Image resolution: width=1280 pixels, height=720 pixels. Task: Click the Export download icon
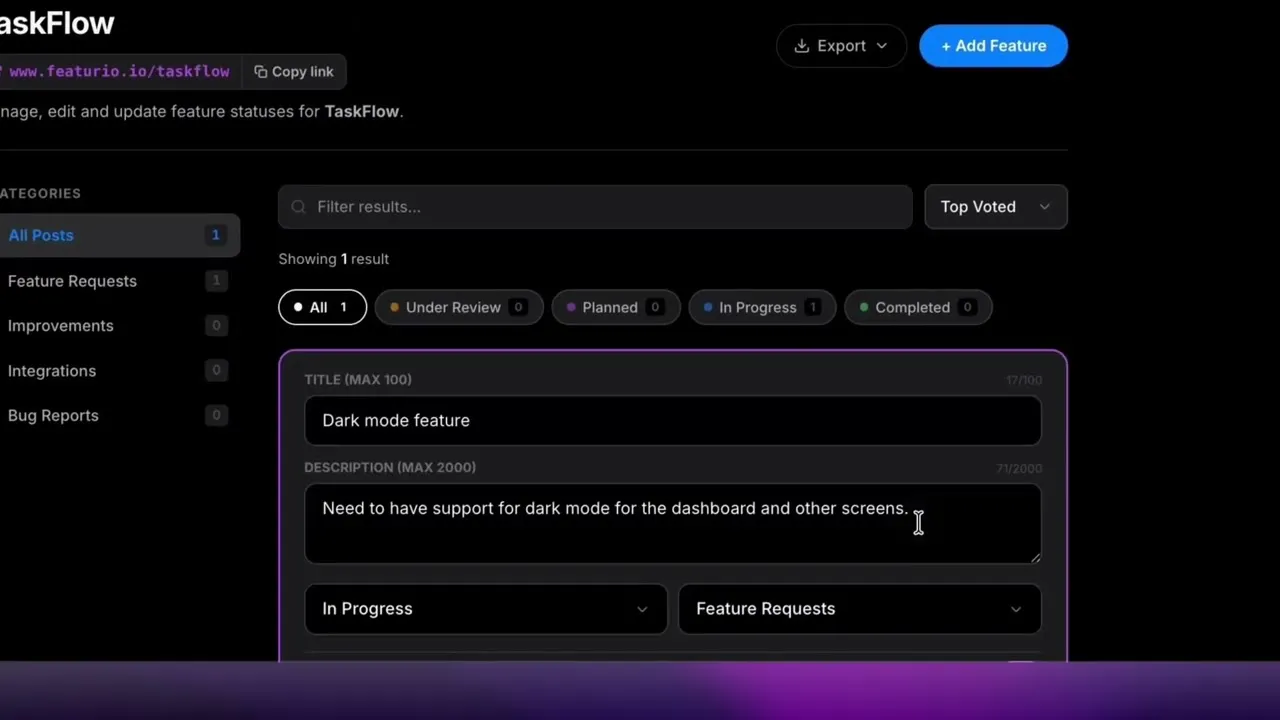pos(801,46)
